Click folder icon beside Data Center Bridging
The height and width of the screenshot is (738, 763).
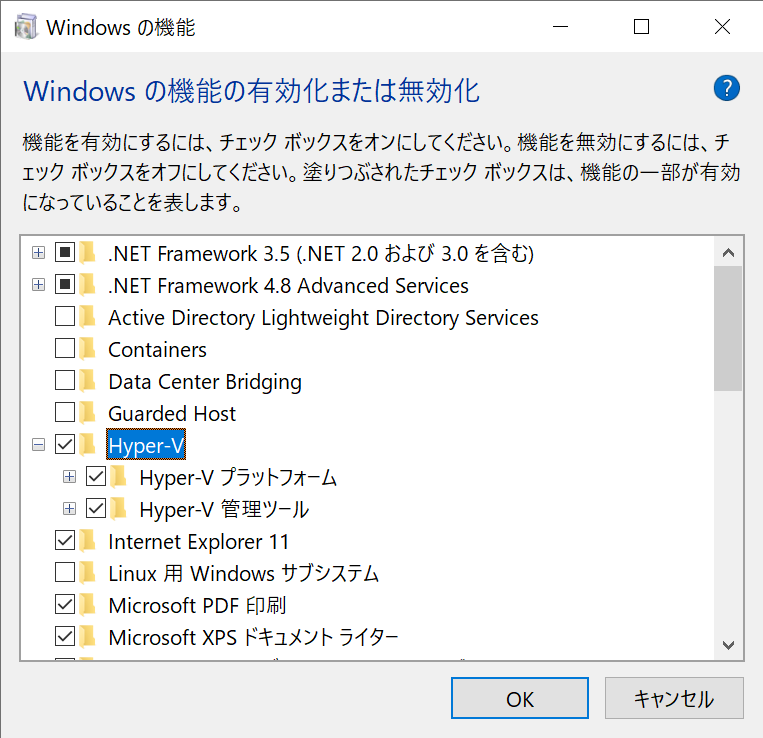pos(88,381)
